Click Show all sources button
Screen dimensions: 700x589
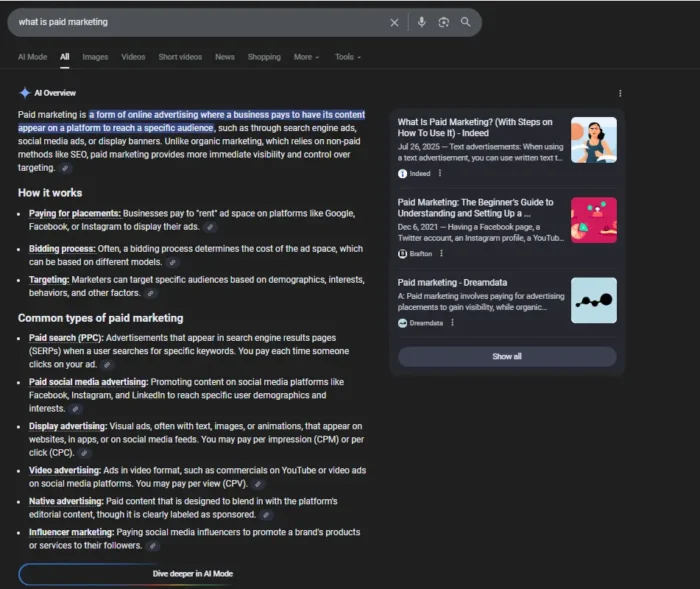click(507, 357)
